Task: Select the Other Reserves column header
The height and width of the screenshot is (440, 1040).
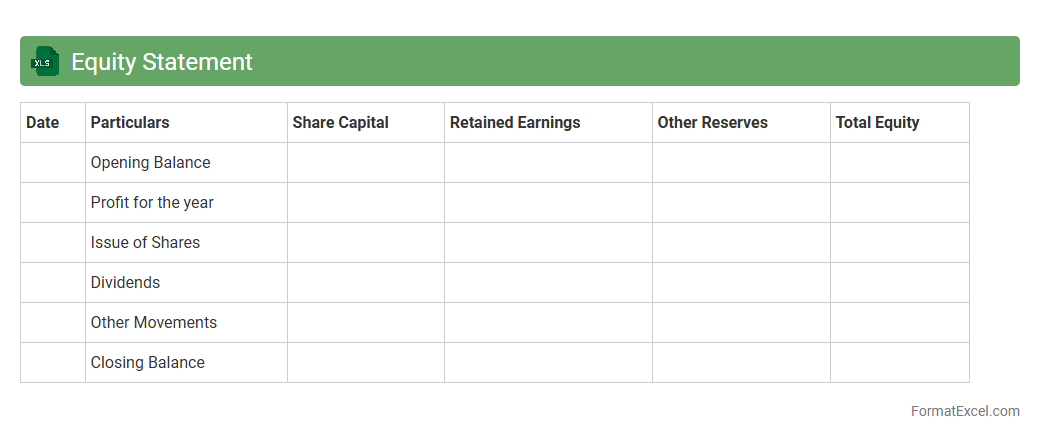Action: (x=712, y=123)
